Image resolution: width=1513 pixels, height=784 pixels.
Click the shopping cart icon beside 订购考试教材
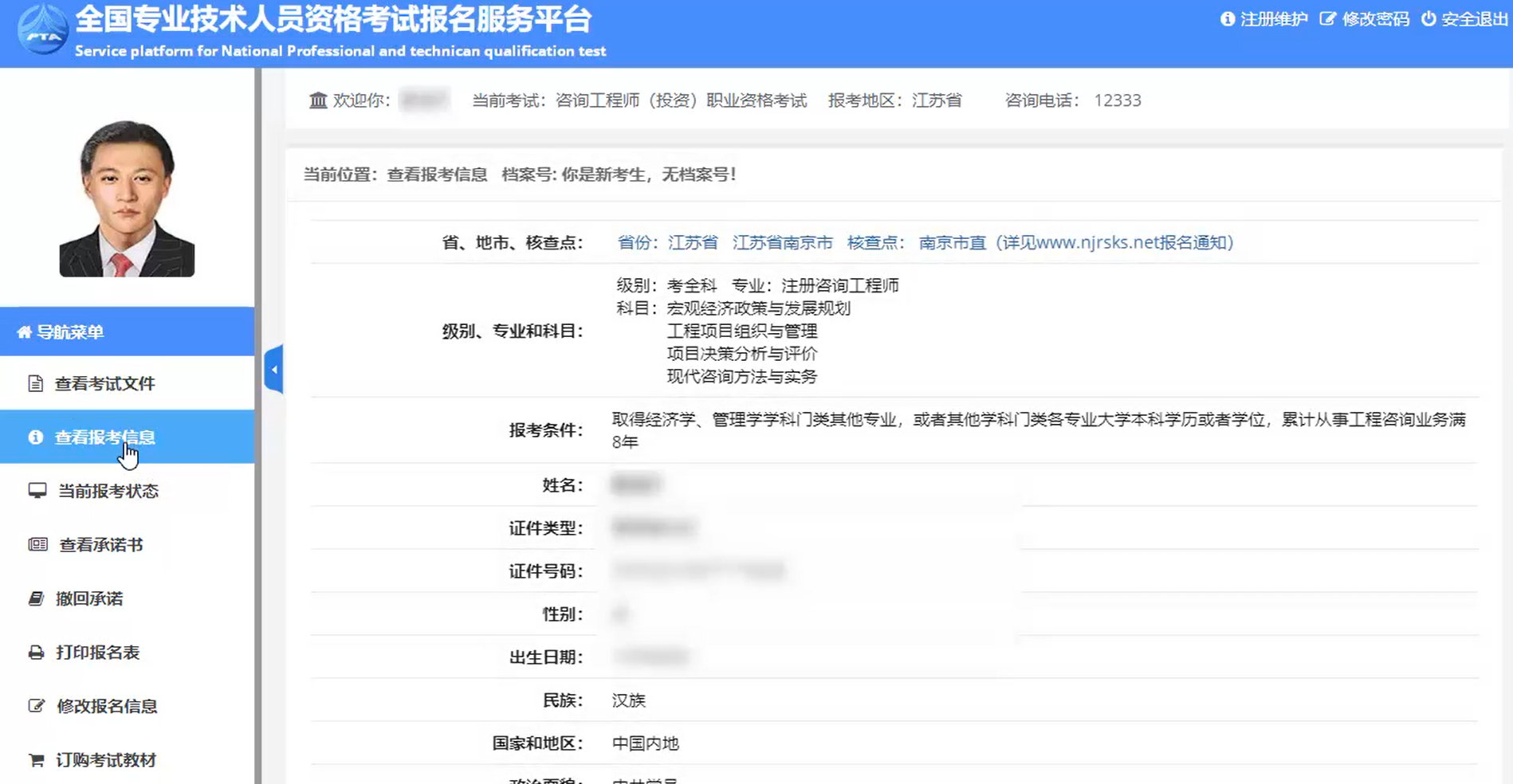pyautogui.click(x=36, y=760)
